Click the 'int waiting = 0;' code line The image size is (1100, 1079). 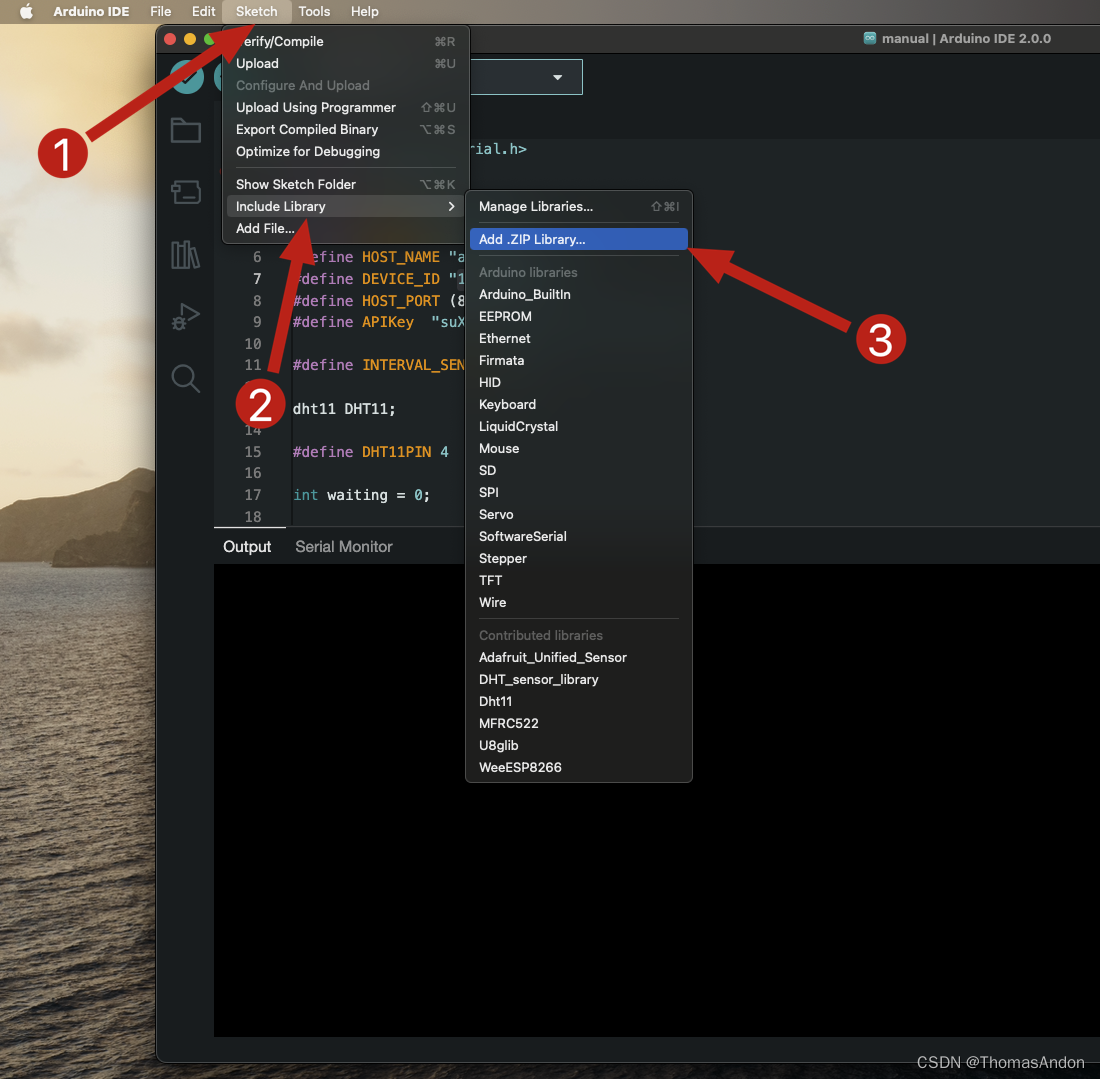coord(361,495)
